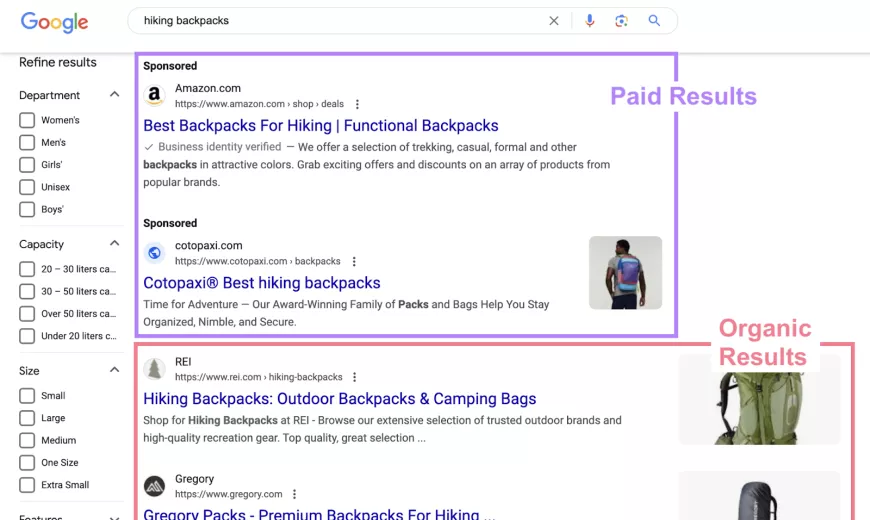This screenshot has height=520, width=870.
Task: Check the Unisex department box
Action: click(x=27, y=186)
